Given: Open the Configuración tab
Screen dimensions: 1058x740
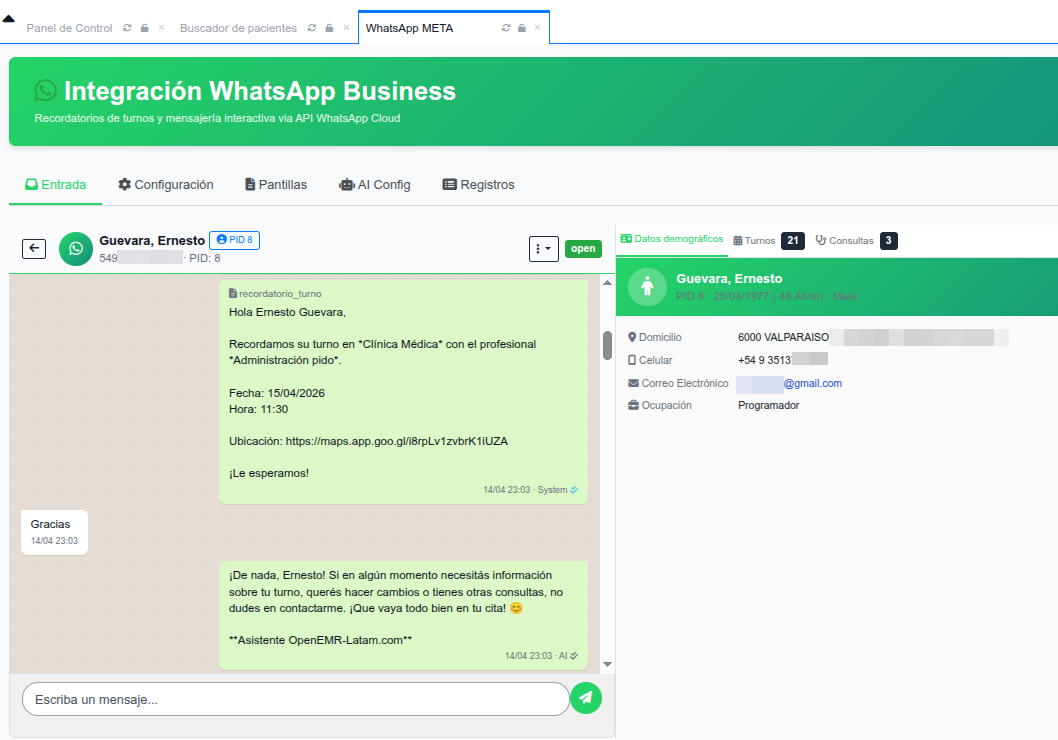Looking at the screenshot, I should [166, 185].
